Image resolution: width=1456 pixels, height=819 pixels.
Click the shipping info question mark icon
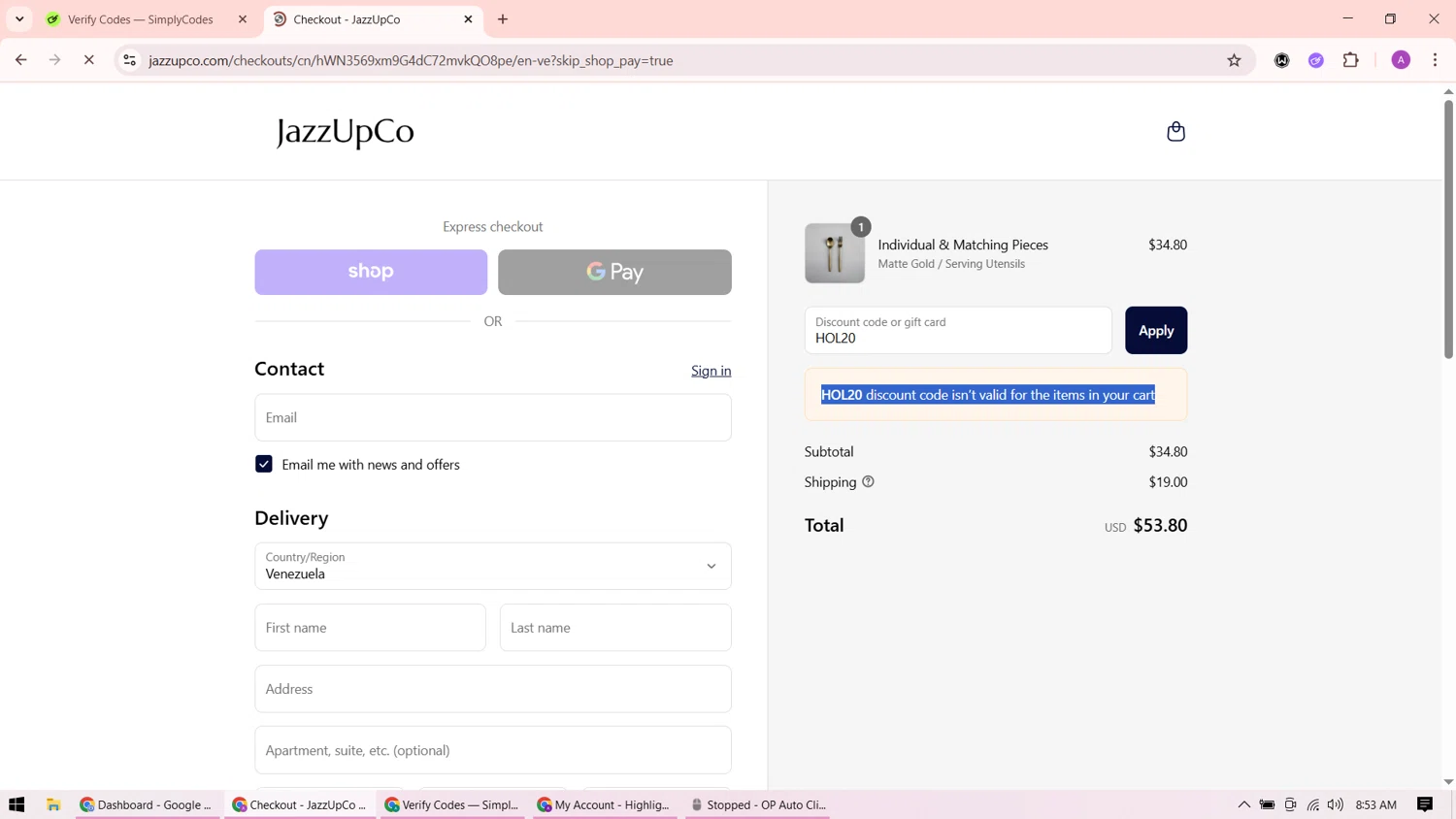pos(868,481)
